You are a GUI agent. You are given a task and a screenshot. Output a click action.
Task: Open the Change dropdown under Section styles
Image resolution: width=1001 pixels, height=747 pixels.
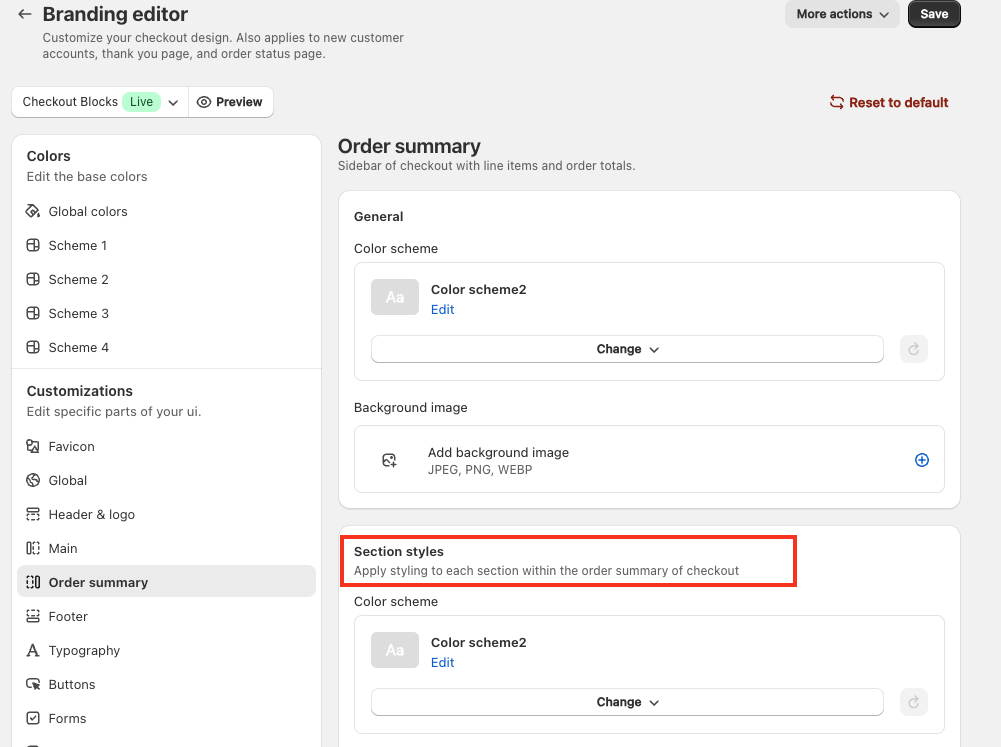tap(627, 702)
